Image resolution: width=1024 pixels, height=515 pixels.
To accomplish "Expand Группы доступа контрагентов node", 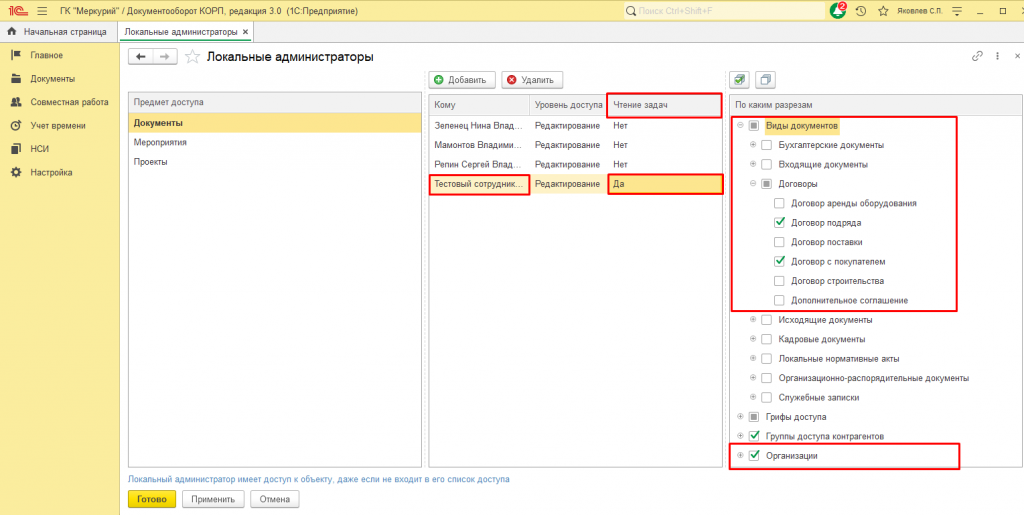I will (x=741, y=436).
